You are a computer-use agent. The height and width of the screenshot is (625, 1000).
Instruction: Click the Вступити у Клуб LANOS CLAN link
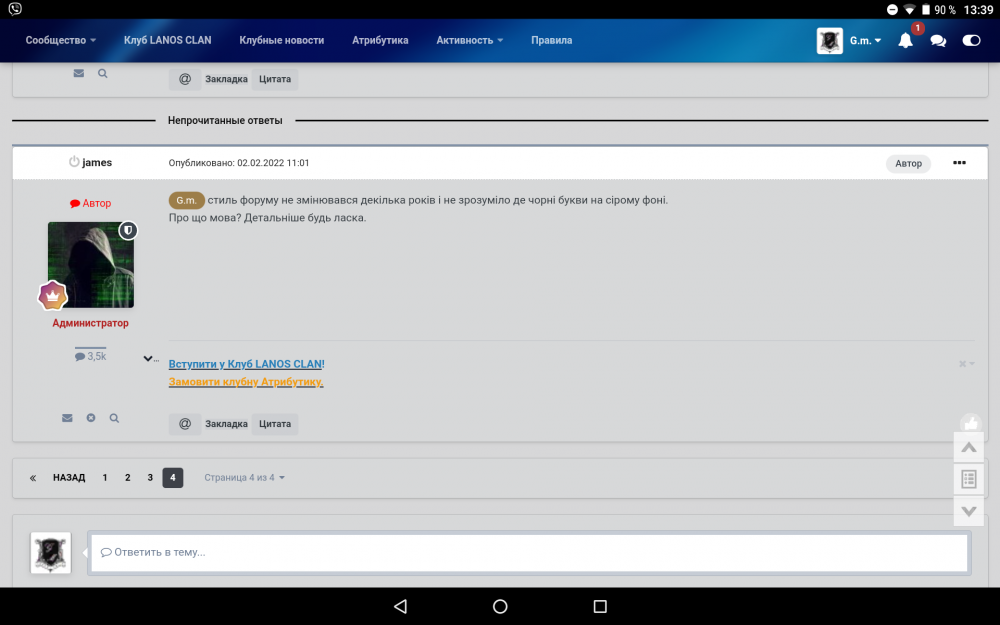tap(246, 363)
